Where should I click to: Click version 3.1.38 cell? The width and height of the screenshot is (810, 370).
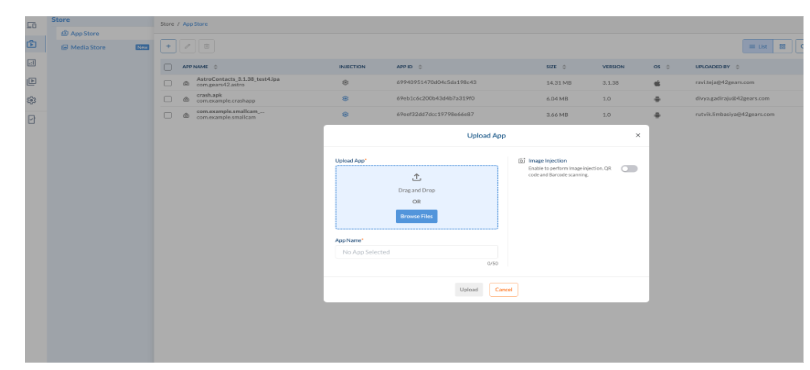610,83
